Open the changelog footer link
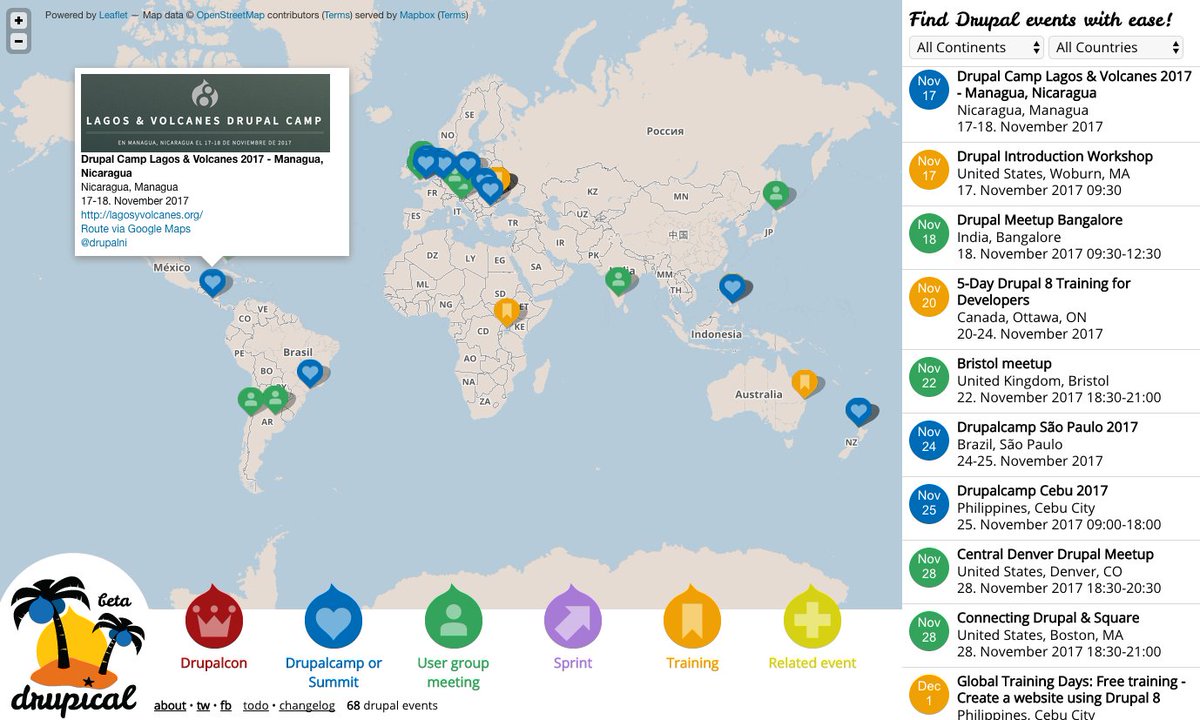 click(307, 705)
